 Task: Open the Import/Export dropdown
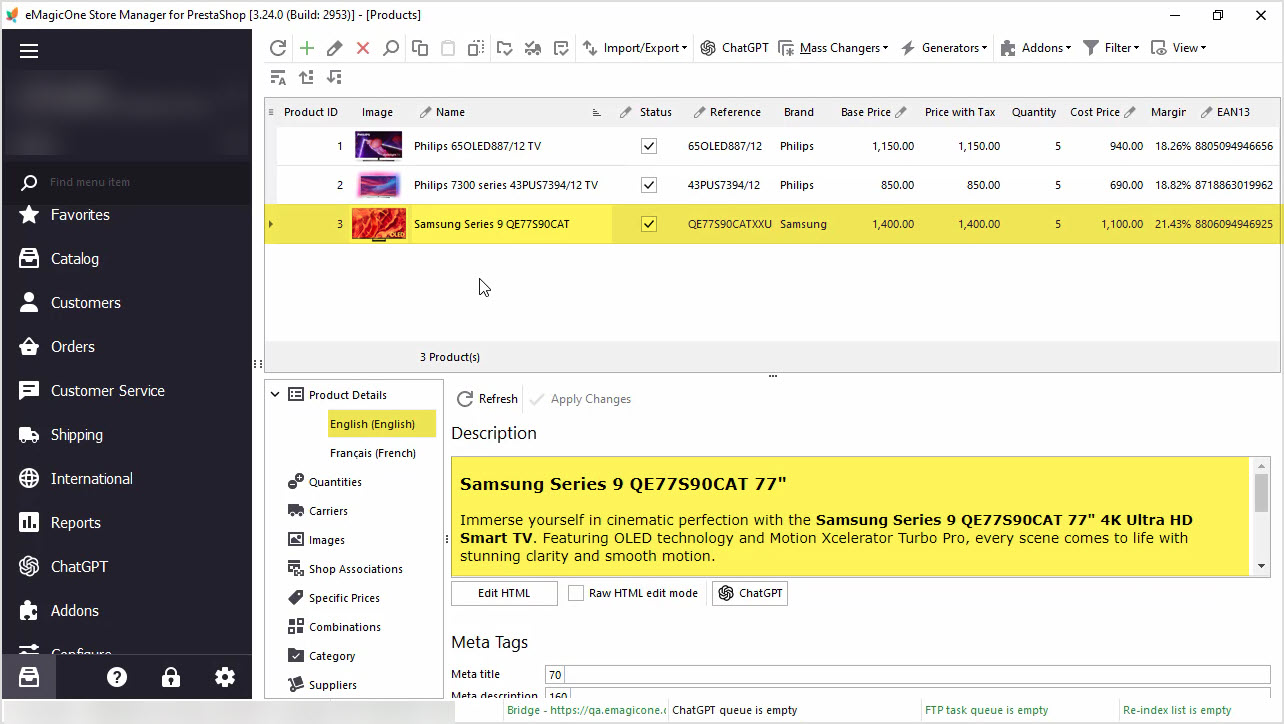(x=635, y=48)
